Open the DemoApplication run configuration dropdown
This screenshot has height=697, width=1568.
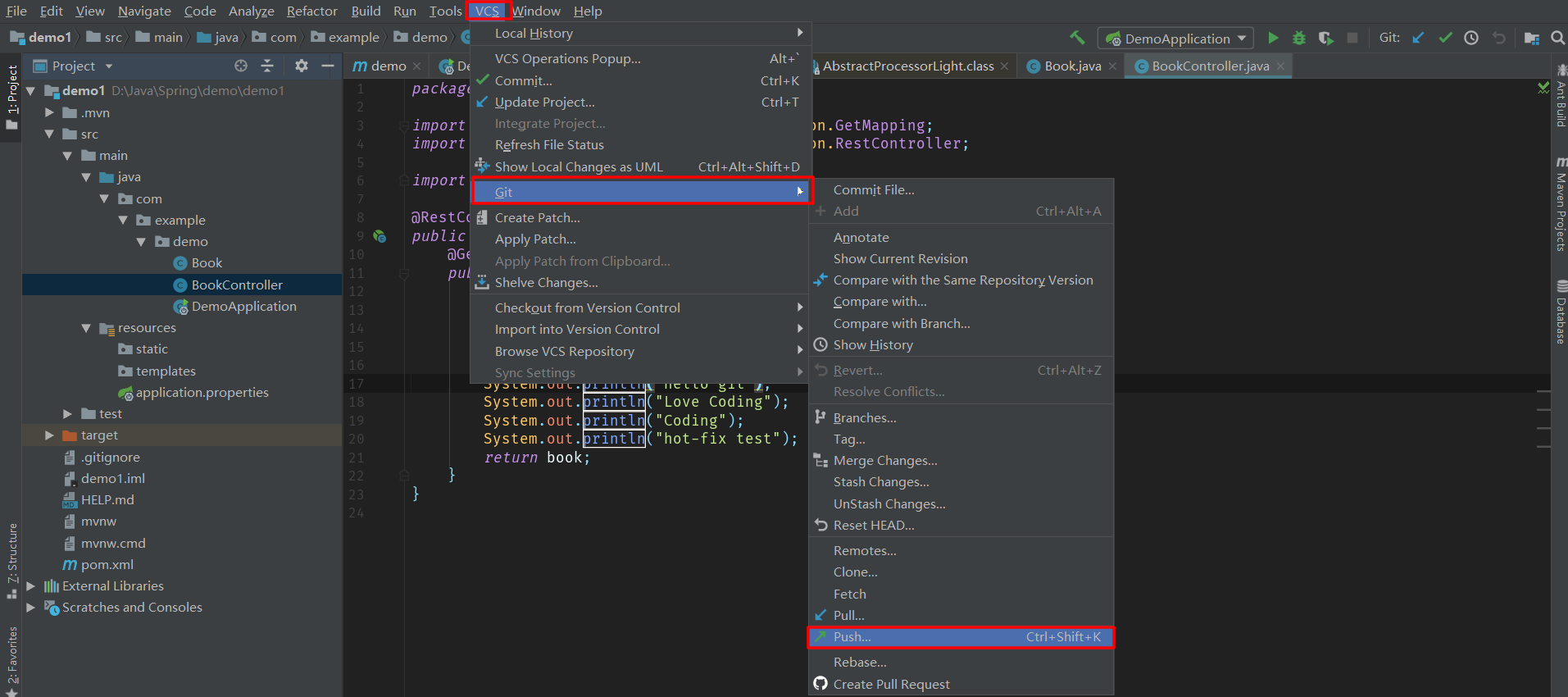pyautogui.click(x=1176, y=39)
